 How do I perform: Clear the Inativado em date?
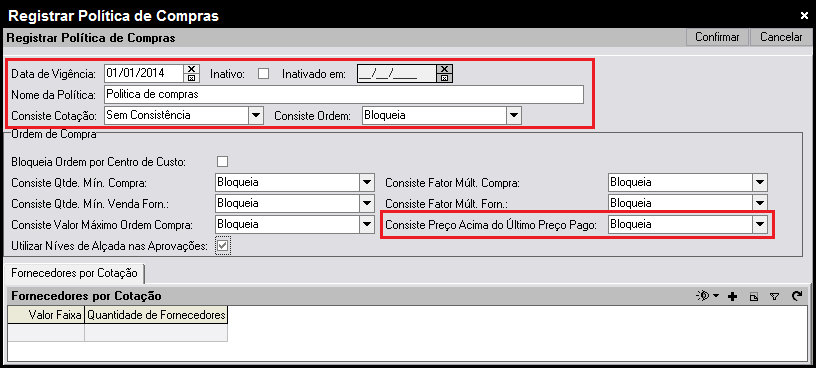point(444,69)
